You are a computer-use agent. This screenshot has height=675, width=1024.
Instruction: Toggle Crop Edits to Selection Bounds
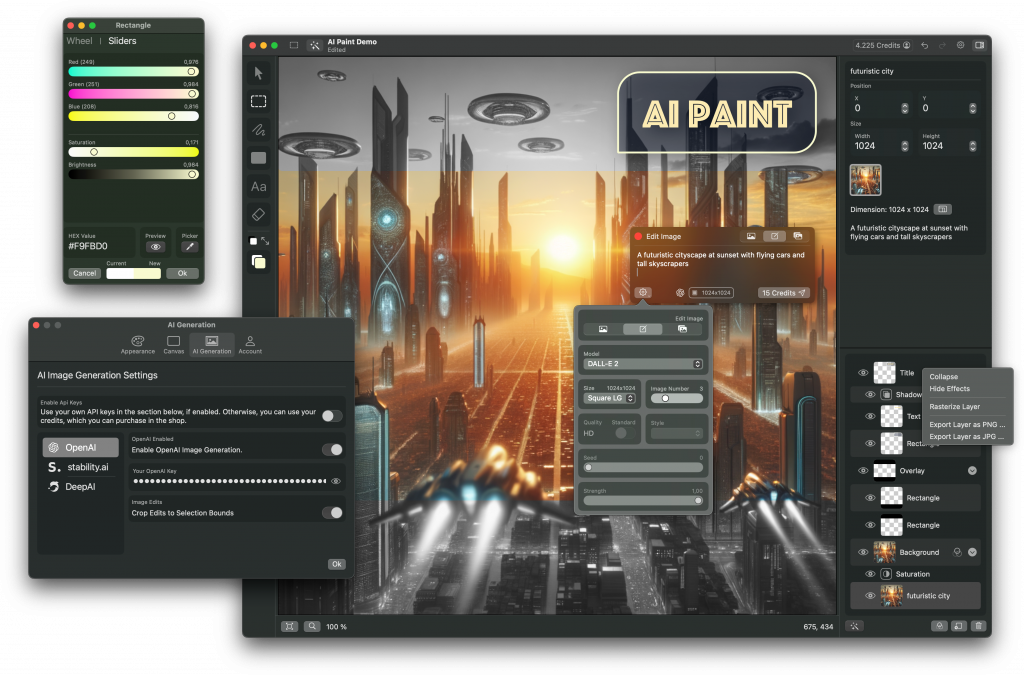pyautogui.click(x=331, y=513)
